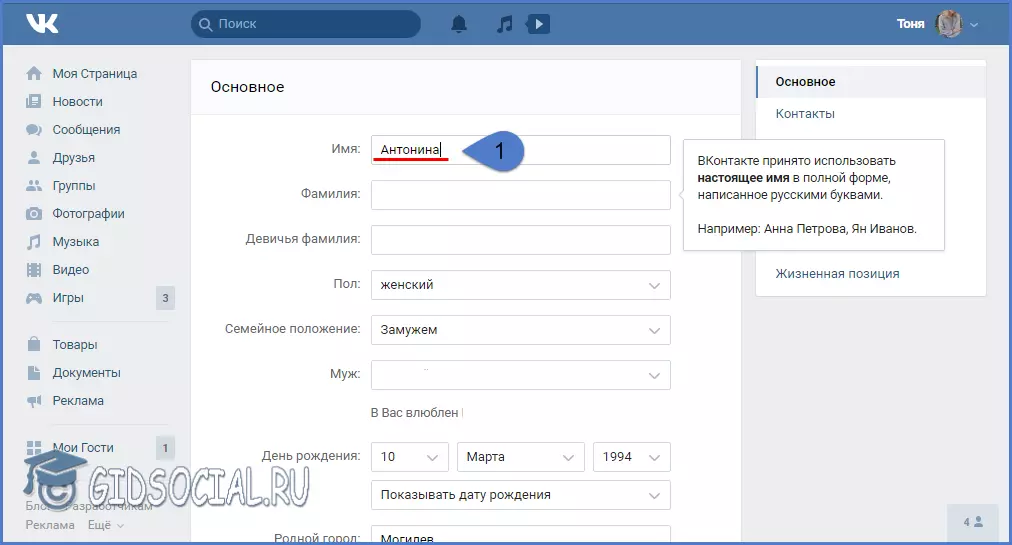Go to Моя Страница link
The width and height of the screenshot is (1012, 545).
[x=94, y=74]
